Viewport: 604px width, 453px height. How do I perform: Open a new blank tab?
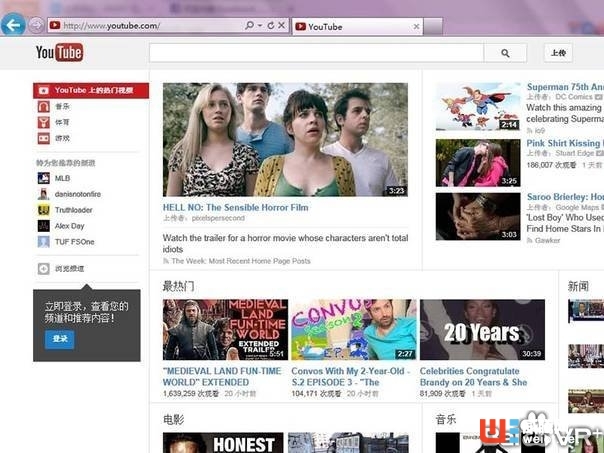(x=433, y=26)
